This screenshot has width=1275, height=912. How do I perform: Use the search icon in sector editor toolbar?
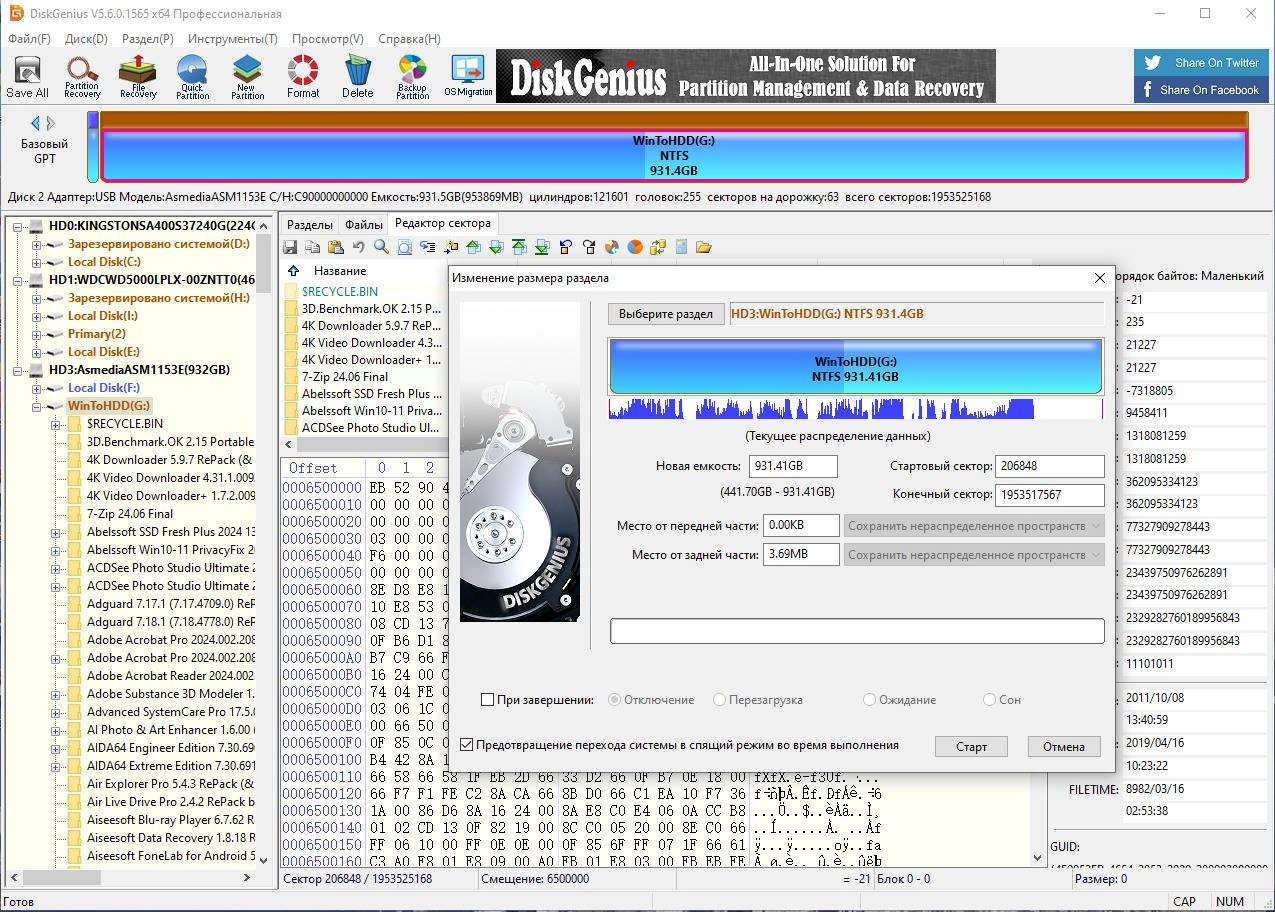pos(380,246)
